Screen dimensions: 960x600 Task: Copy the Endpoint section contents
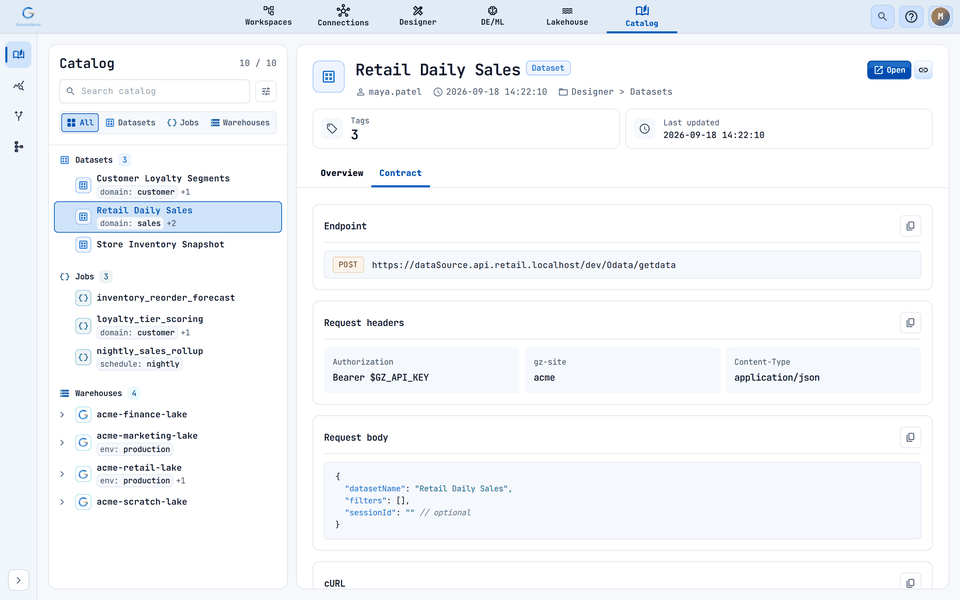[910, 226]
